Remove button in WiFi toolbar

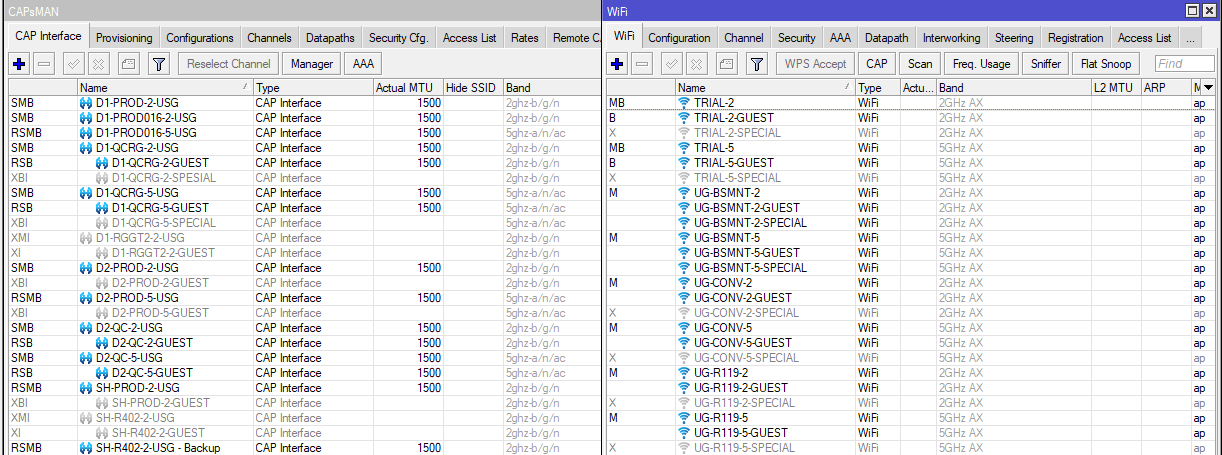(x=644, y=64)
